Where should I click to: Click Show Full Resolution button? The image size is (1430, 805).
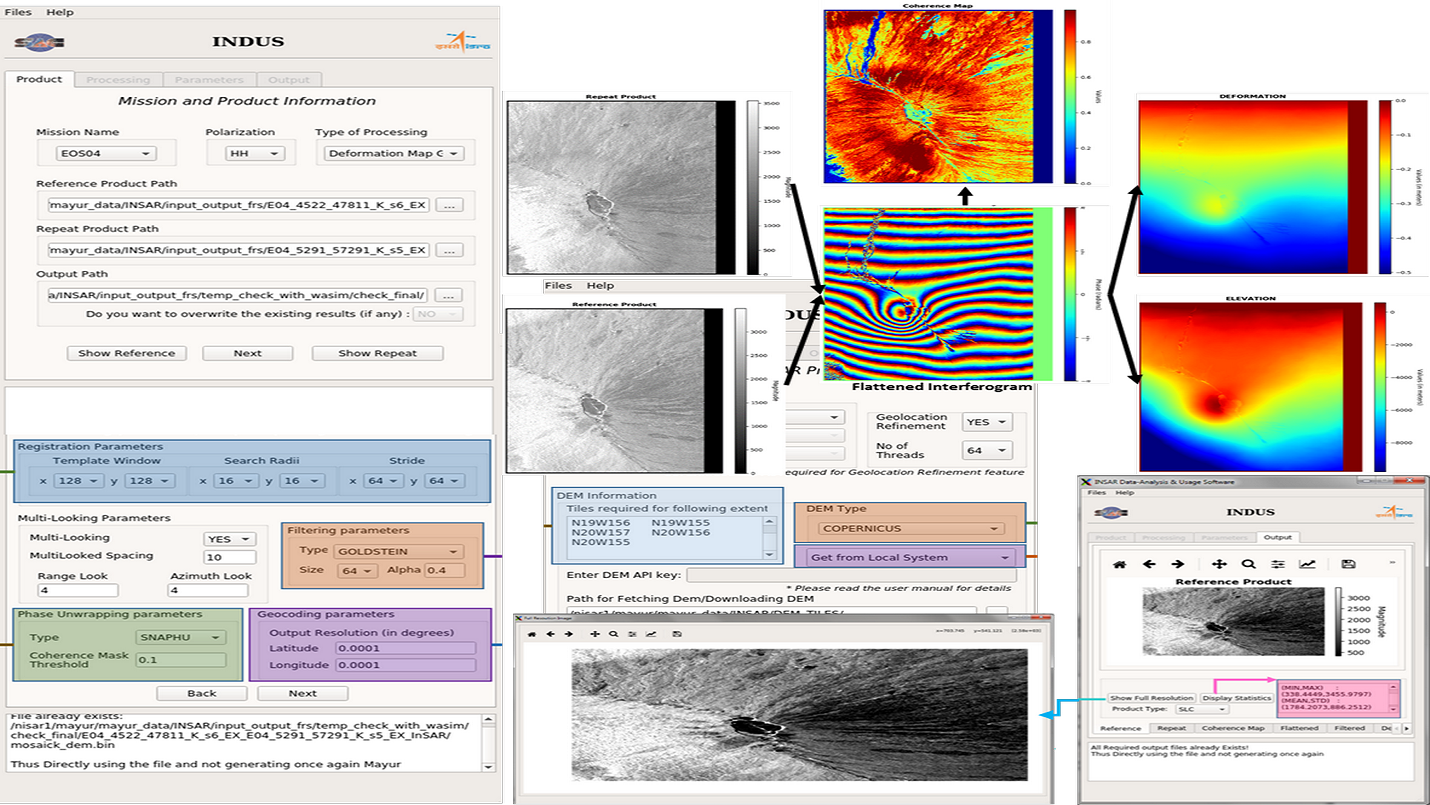pyautogui.click(x=1151, y=698)
